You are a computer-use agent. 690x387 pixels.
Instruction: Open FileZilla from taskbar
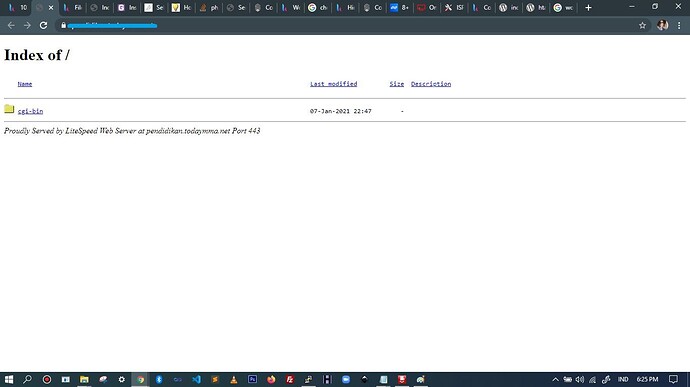click(x=290, y=379)
